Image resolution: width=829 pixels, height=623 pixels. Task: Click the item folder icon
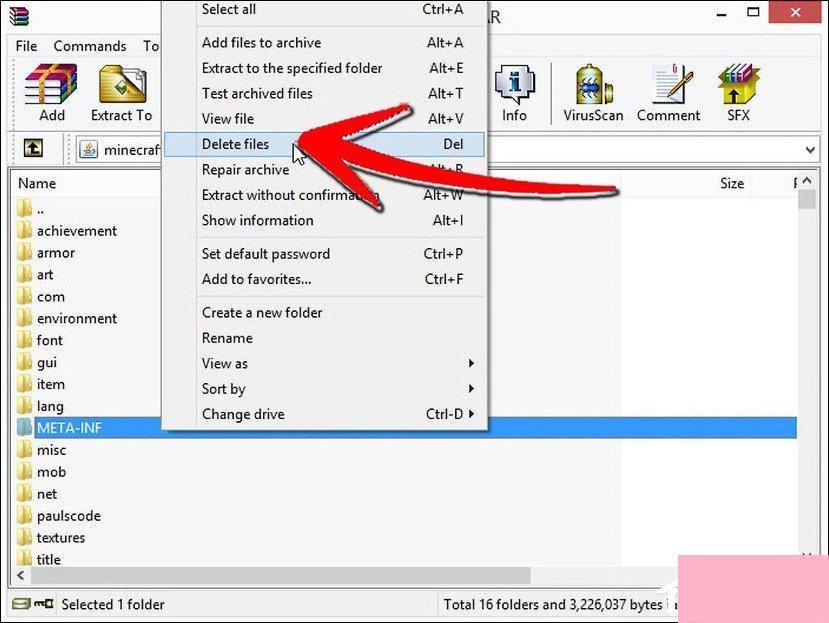pos(24,384)
